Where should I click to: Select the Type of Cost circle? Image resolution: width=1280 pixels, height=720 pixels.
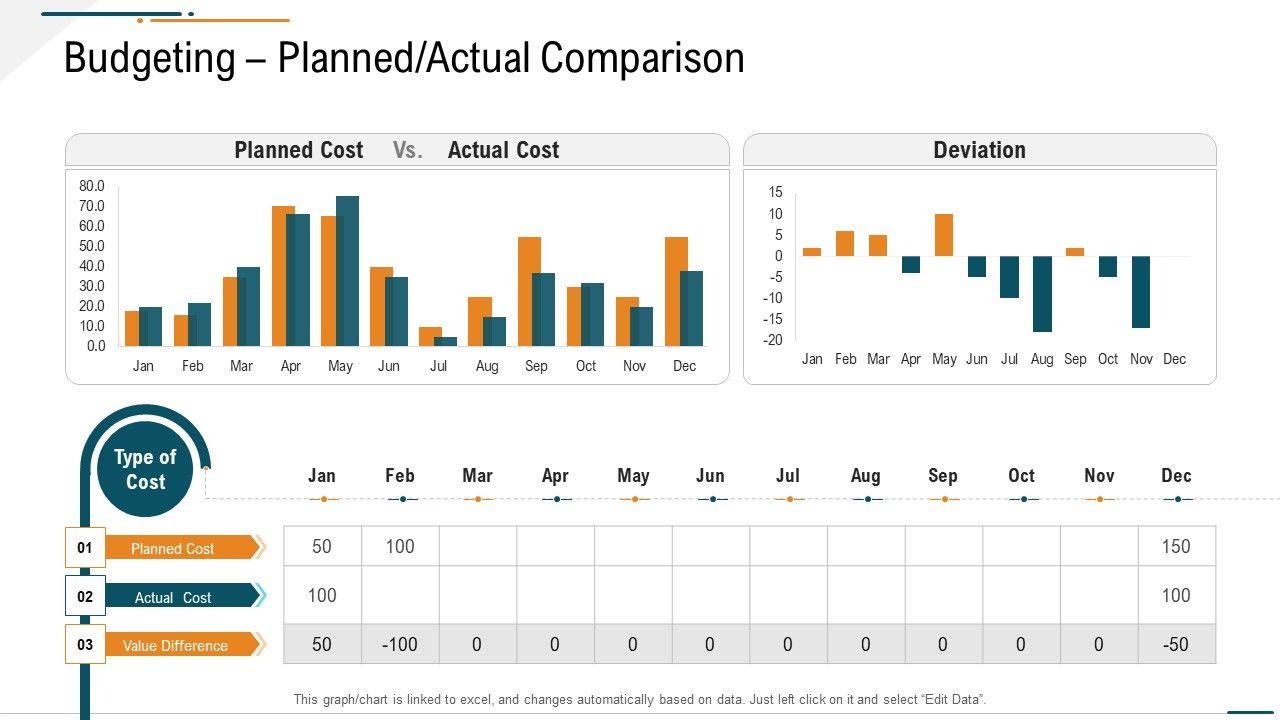(x=145, y=470)
